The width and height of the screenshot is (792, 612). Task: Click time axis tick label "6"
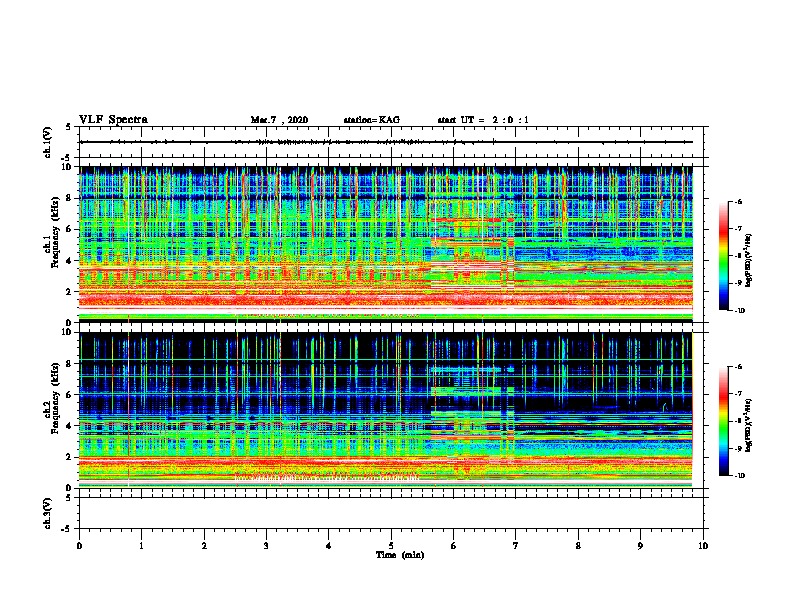point(454,546)
